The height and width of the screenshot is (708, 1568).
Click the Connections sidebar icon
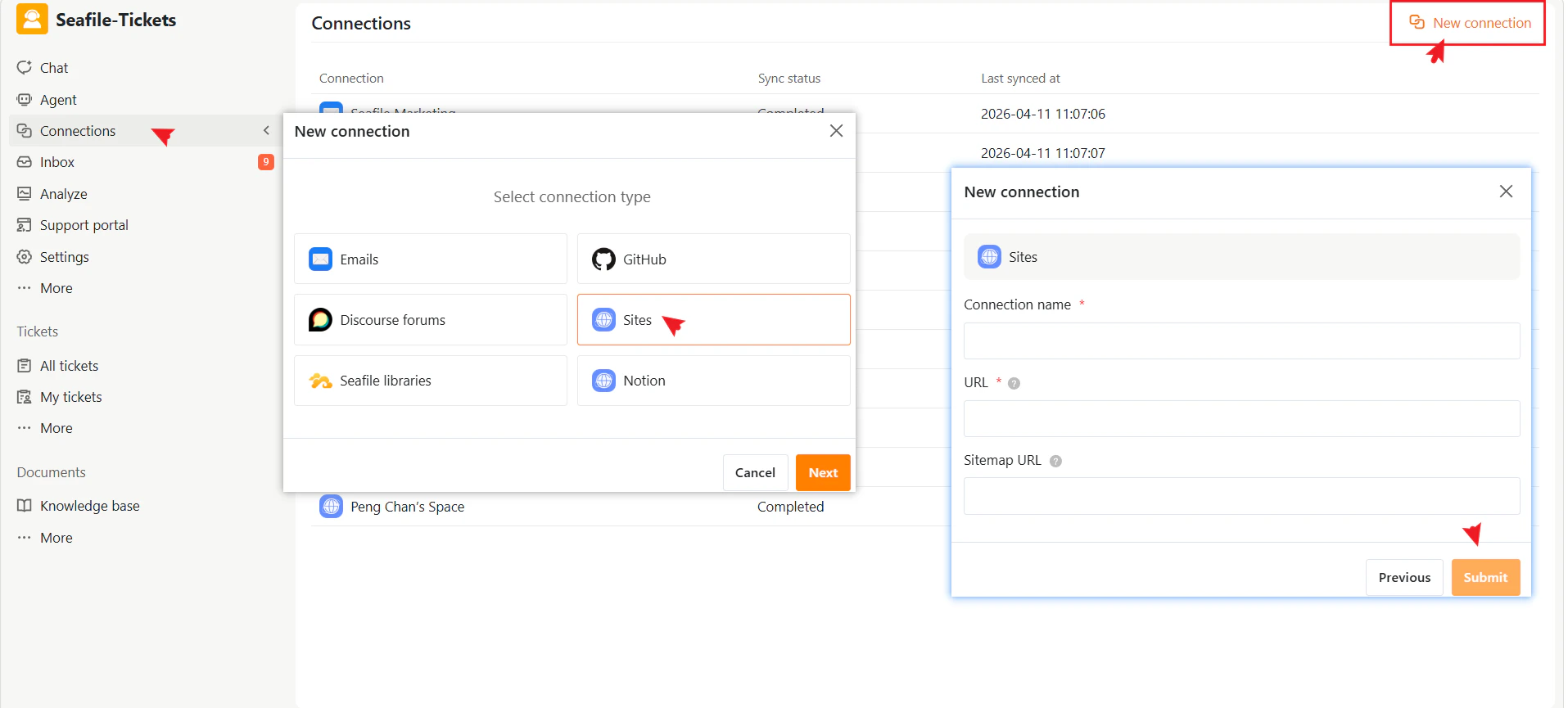pos(25,131)
